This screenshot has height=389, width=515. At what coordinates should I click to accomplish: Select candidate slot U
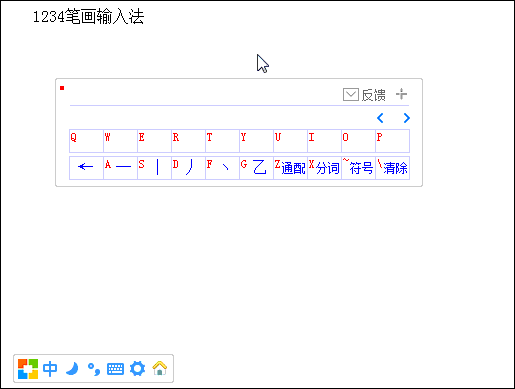[x=290, y=141]
